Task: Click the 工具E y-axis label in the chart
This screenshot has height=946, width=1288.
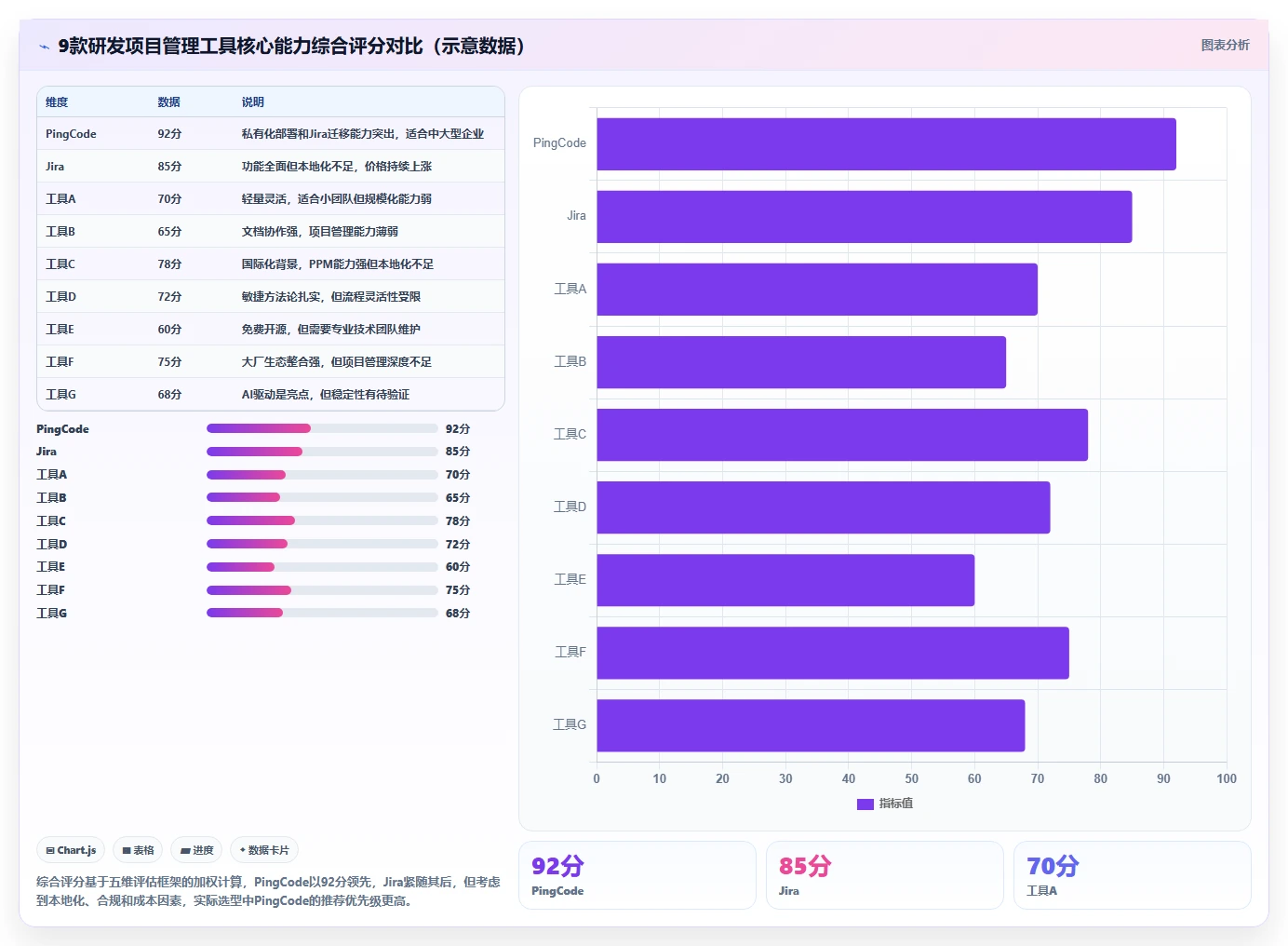Action: pos(570,579)
